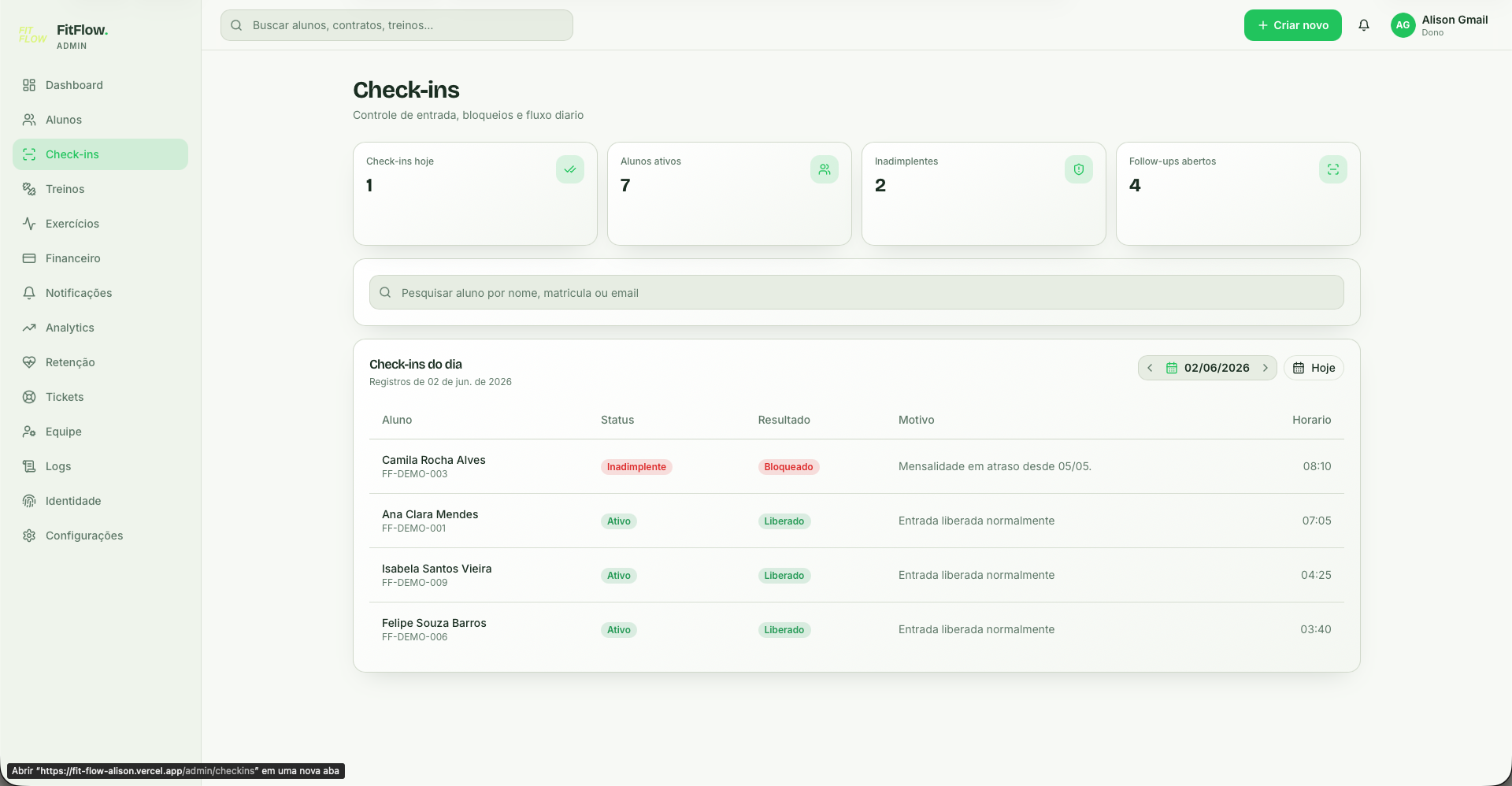Click the Treinos sidebar icon
This screenshot has width=1512, height=786.
click(x=29, y=189)
